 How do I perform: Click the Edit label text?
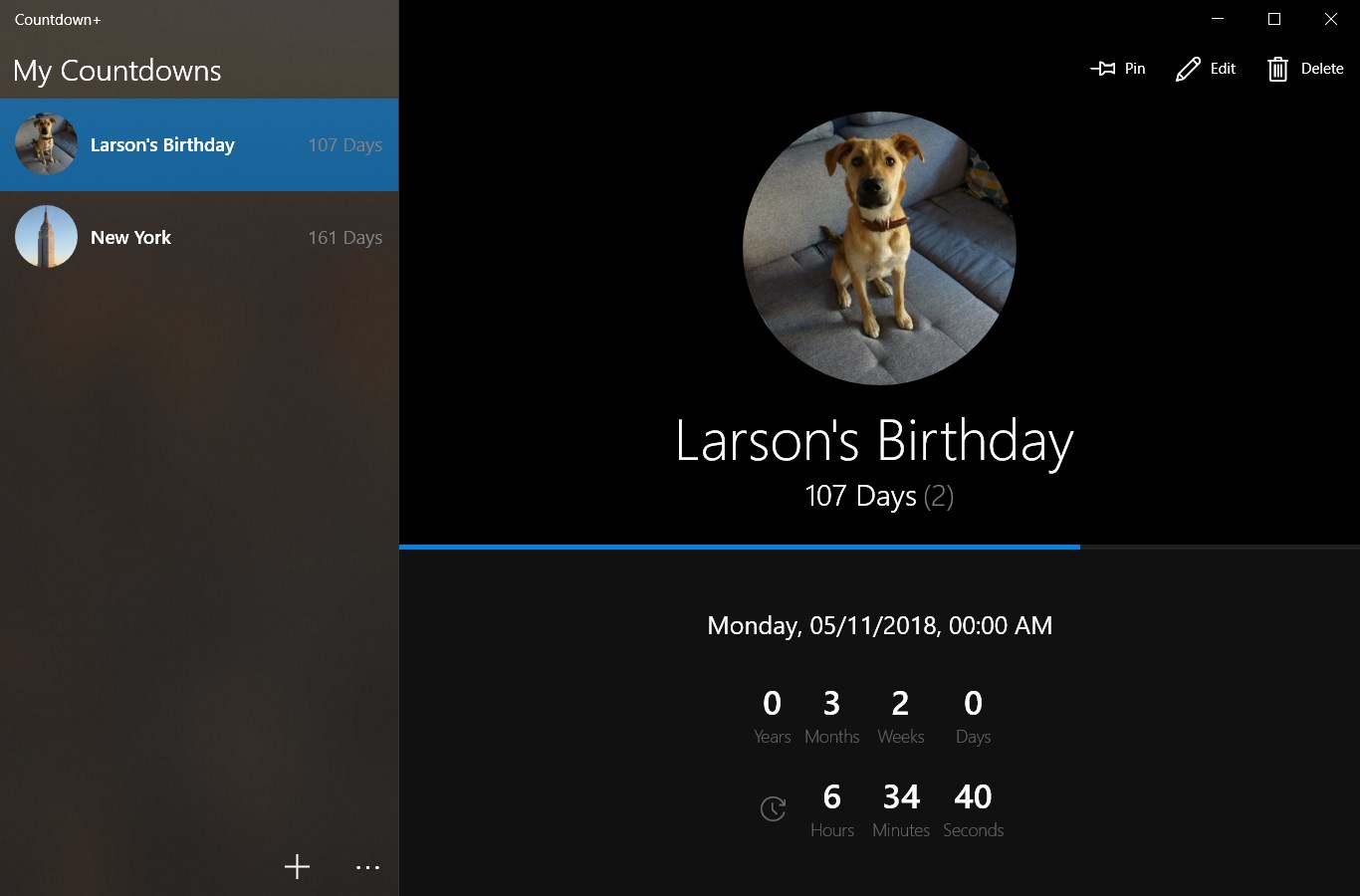pyautogui.click(x=1223, y=69)
